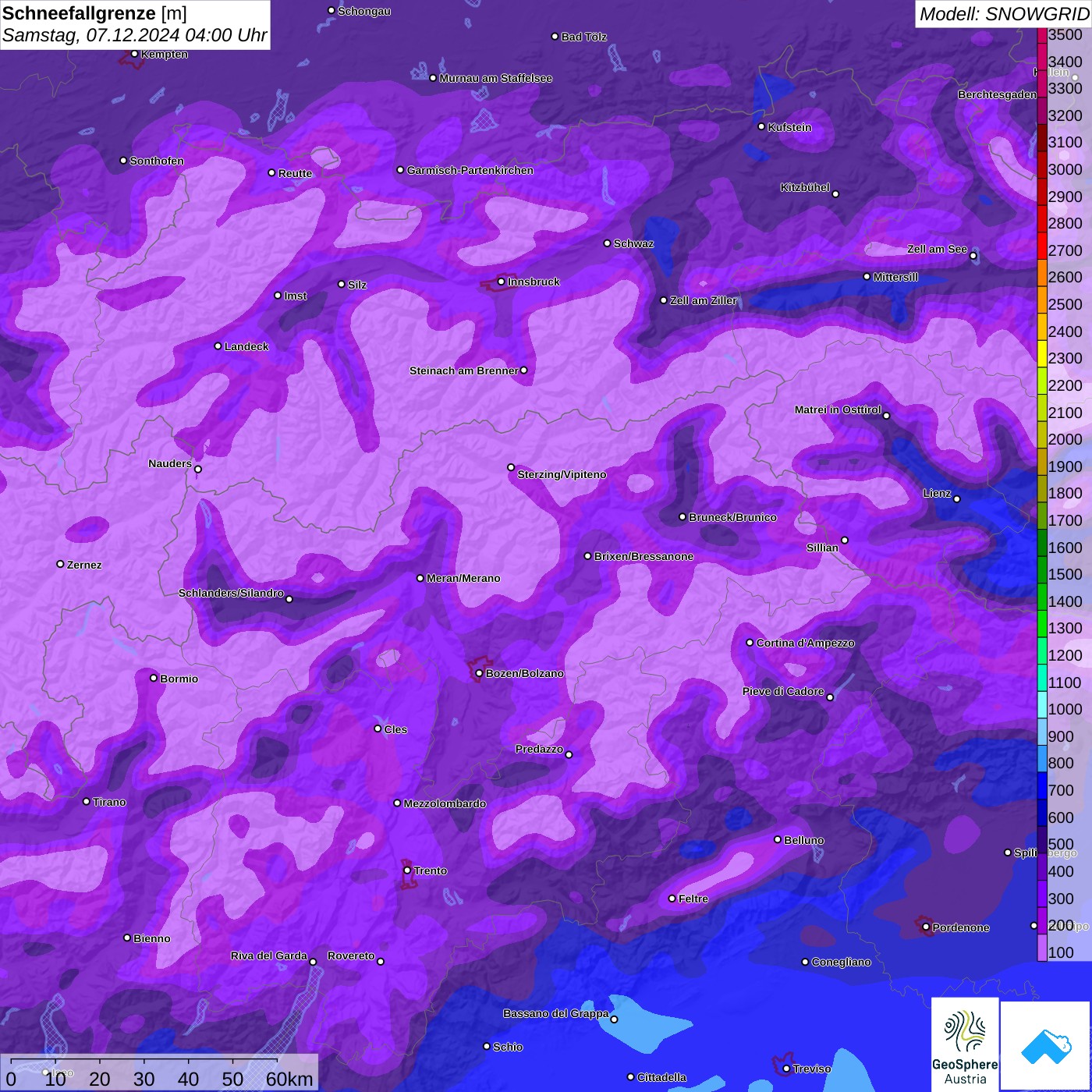Click the Belluno city marker dot

click(x=777, y=839)
